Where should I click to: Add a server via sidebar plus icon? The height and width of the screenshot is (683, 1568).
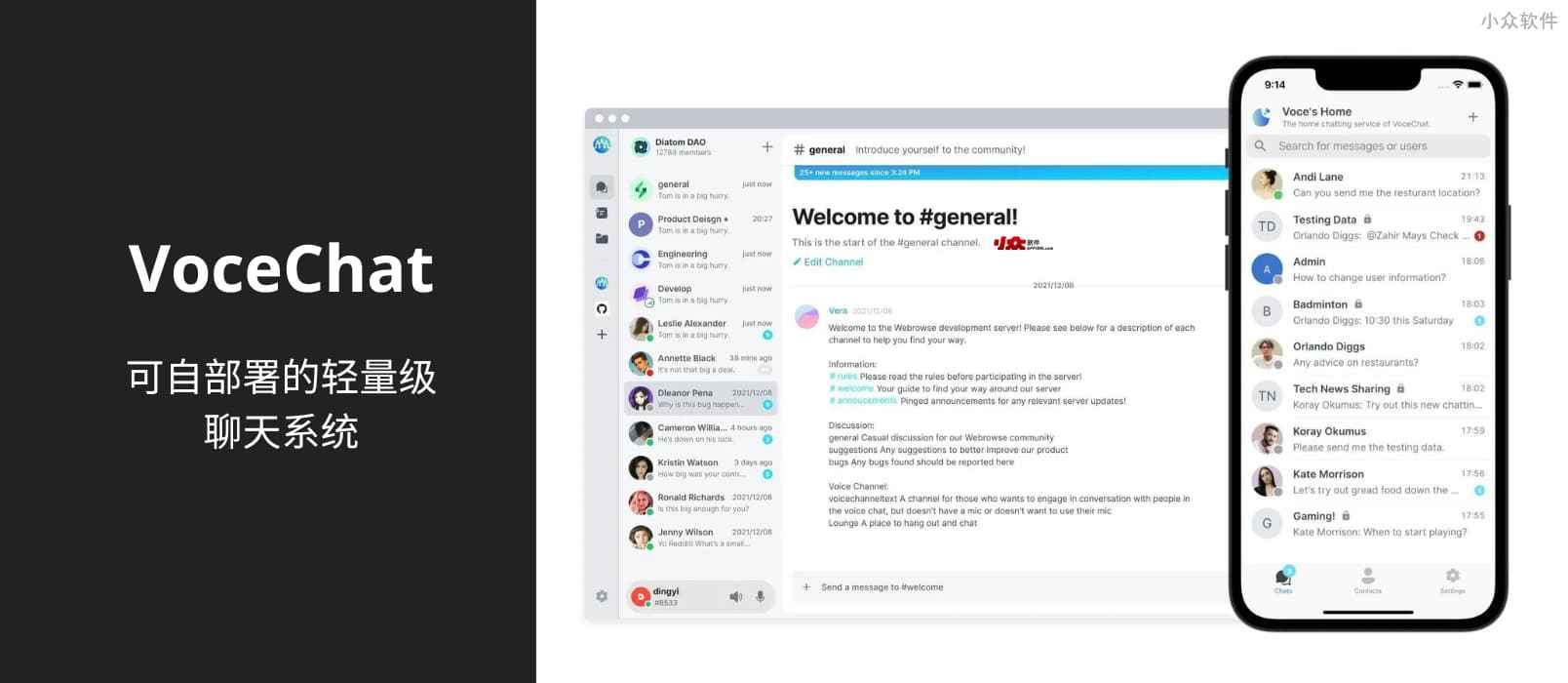602,335
